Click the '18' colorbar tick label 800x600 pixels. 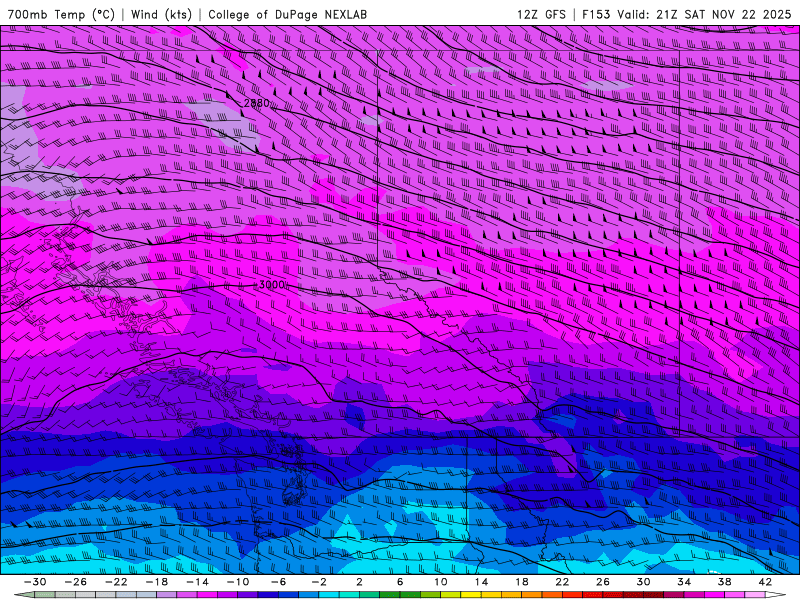click(521, 582)
